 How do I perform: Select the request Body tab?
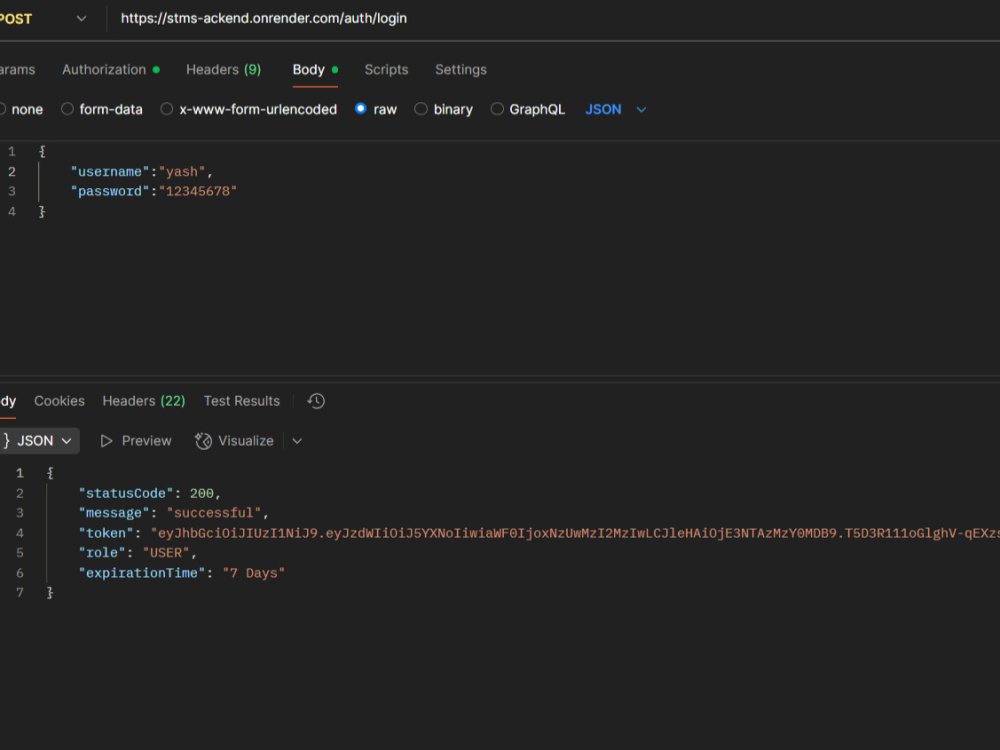pos(315,70)
